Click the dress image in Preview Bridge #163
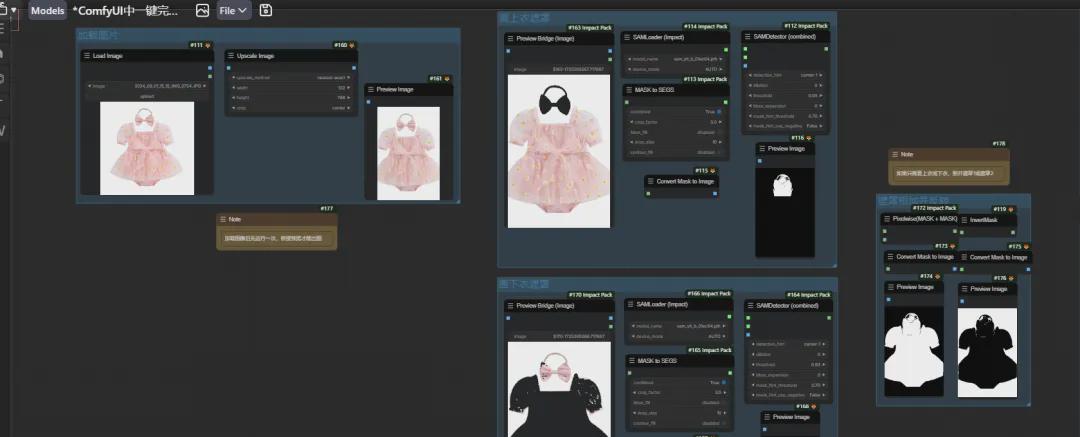This screenshot has width=1080, height=437. tap(559, 151)
